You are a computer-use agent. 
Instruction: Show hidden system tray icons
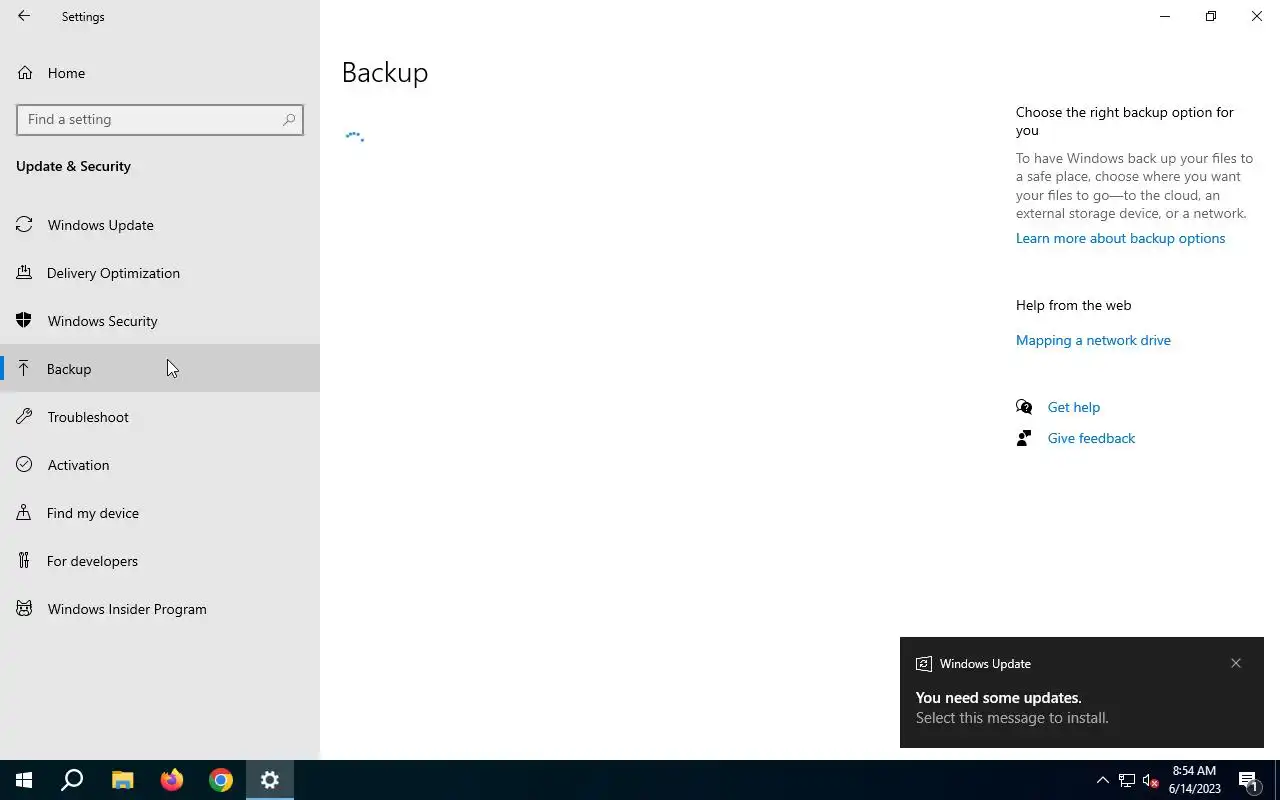[1103, 780]
